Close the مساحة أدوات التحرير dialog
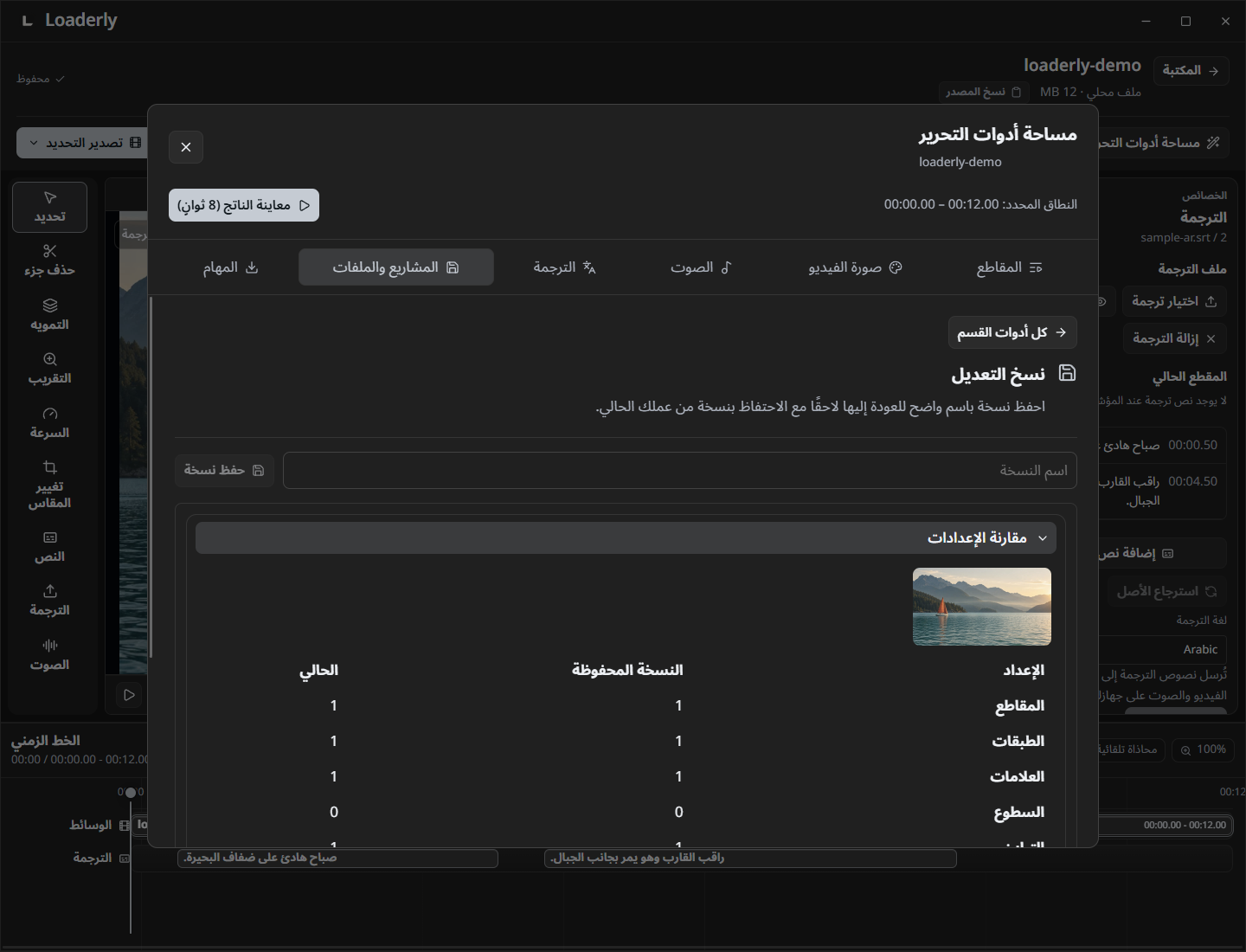1246x952 pixels. 186,147
